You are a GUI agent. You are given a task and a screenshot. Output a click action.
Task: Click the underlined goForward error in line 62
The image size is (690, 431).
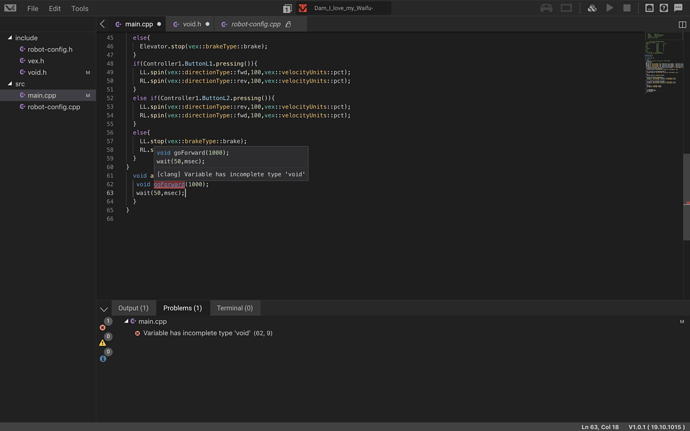(x=169, y=184)
